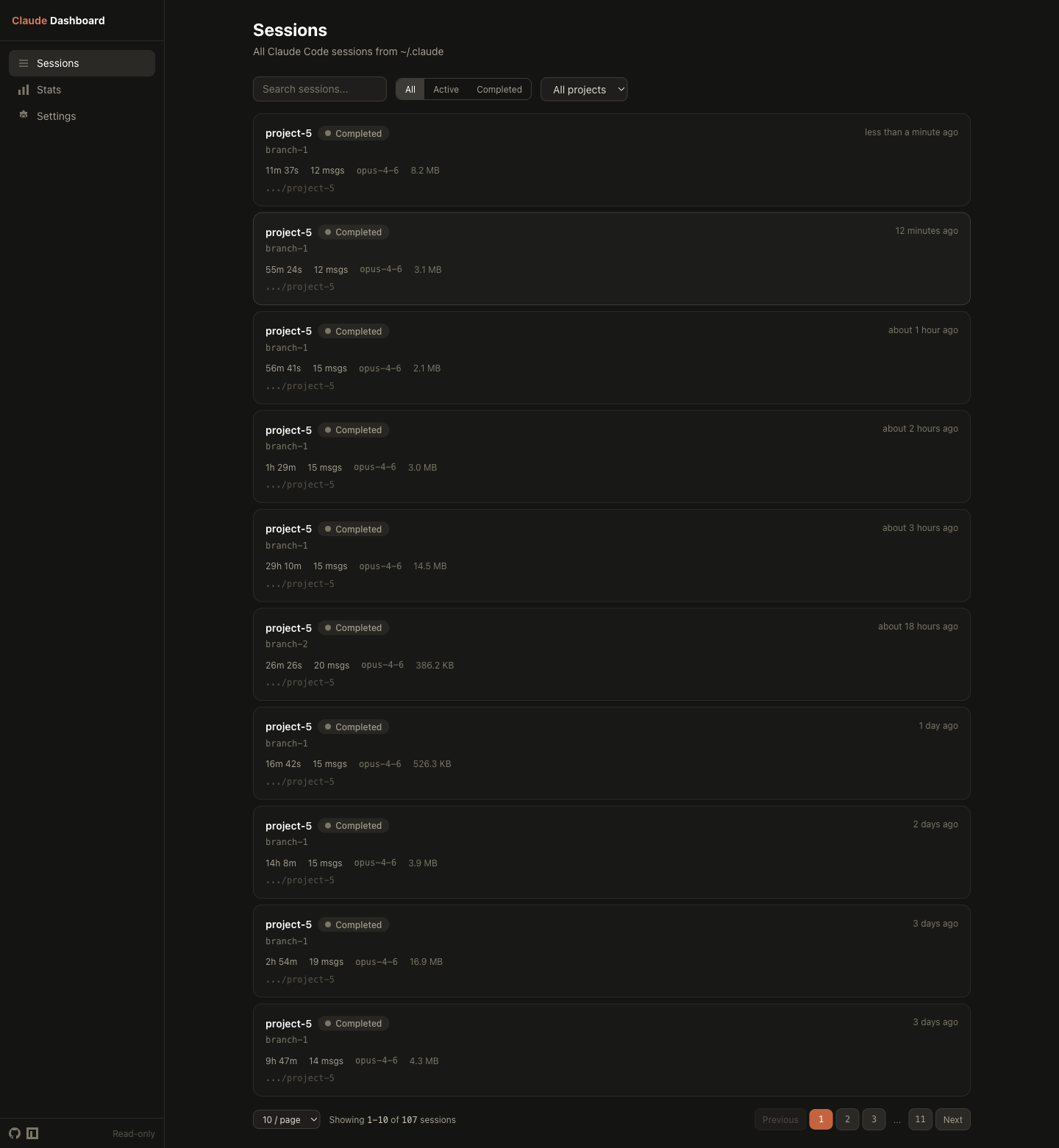Click the chevron on the All projects selector
The image size is (1059, 1148).
[620, 89]
